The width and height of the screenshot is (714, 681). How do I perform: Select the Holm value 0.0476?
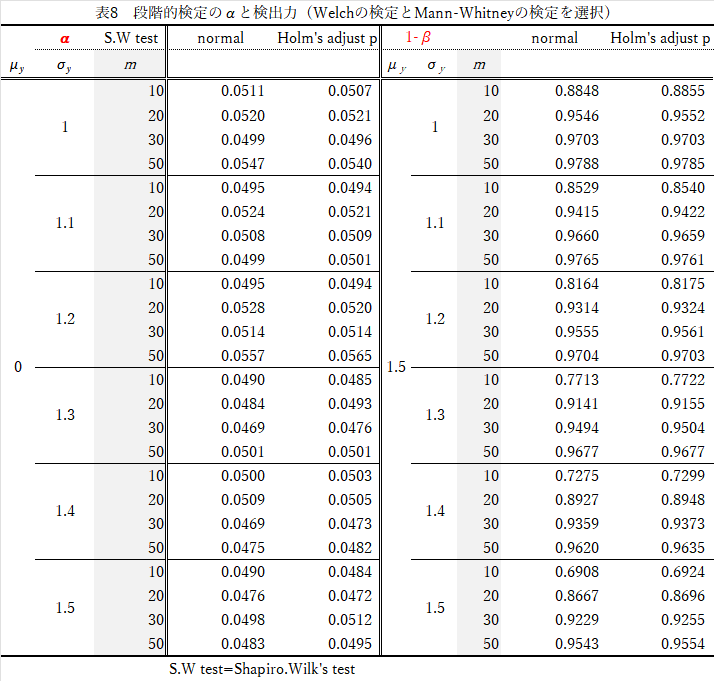point(350,428)
